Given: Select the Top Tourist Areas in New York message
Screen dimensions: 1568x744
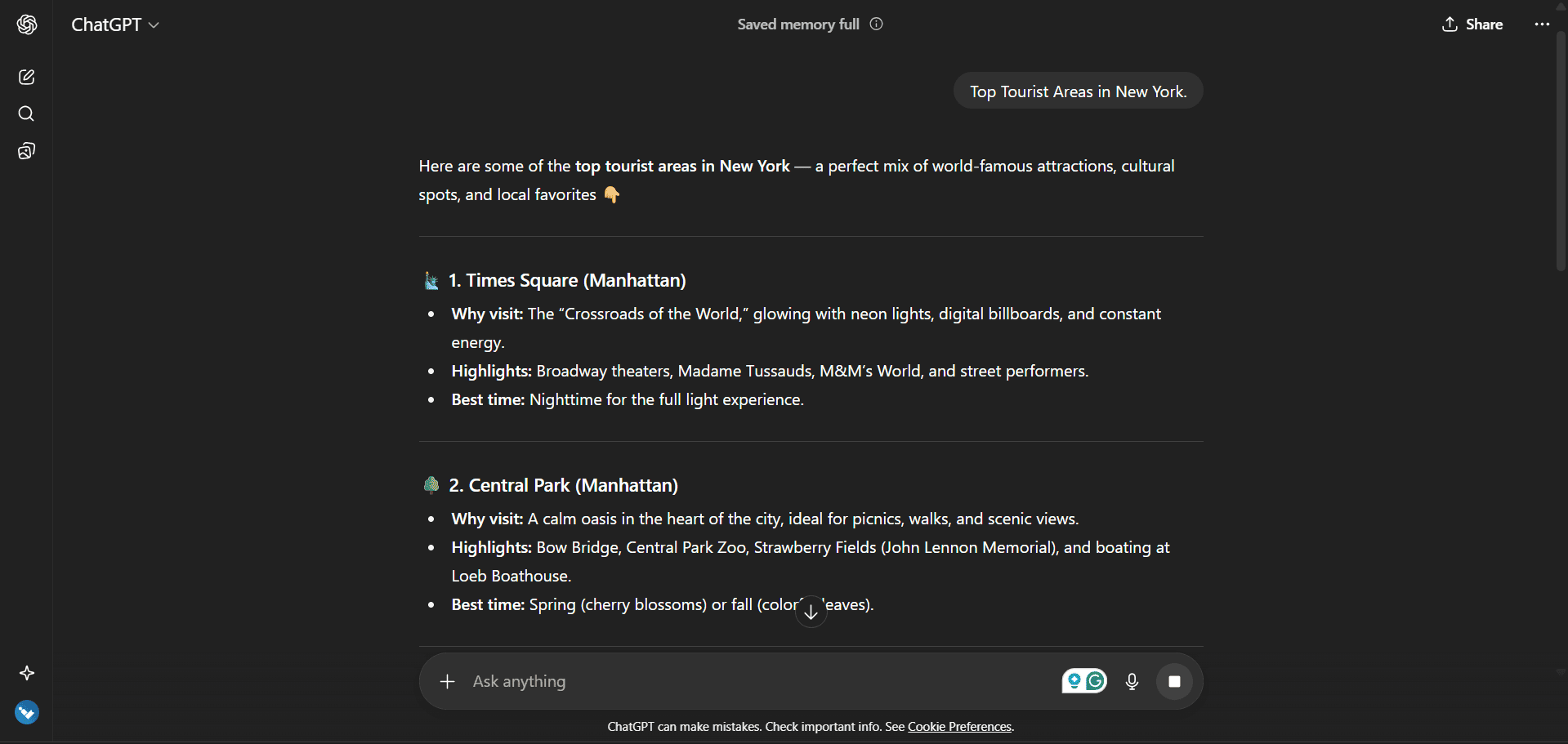Looking at the screenshot, I should coord(1078,91).
